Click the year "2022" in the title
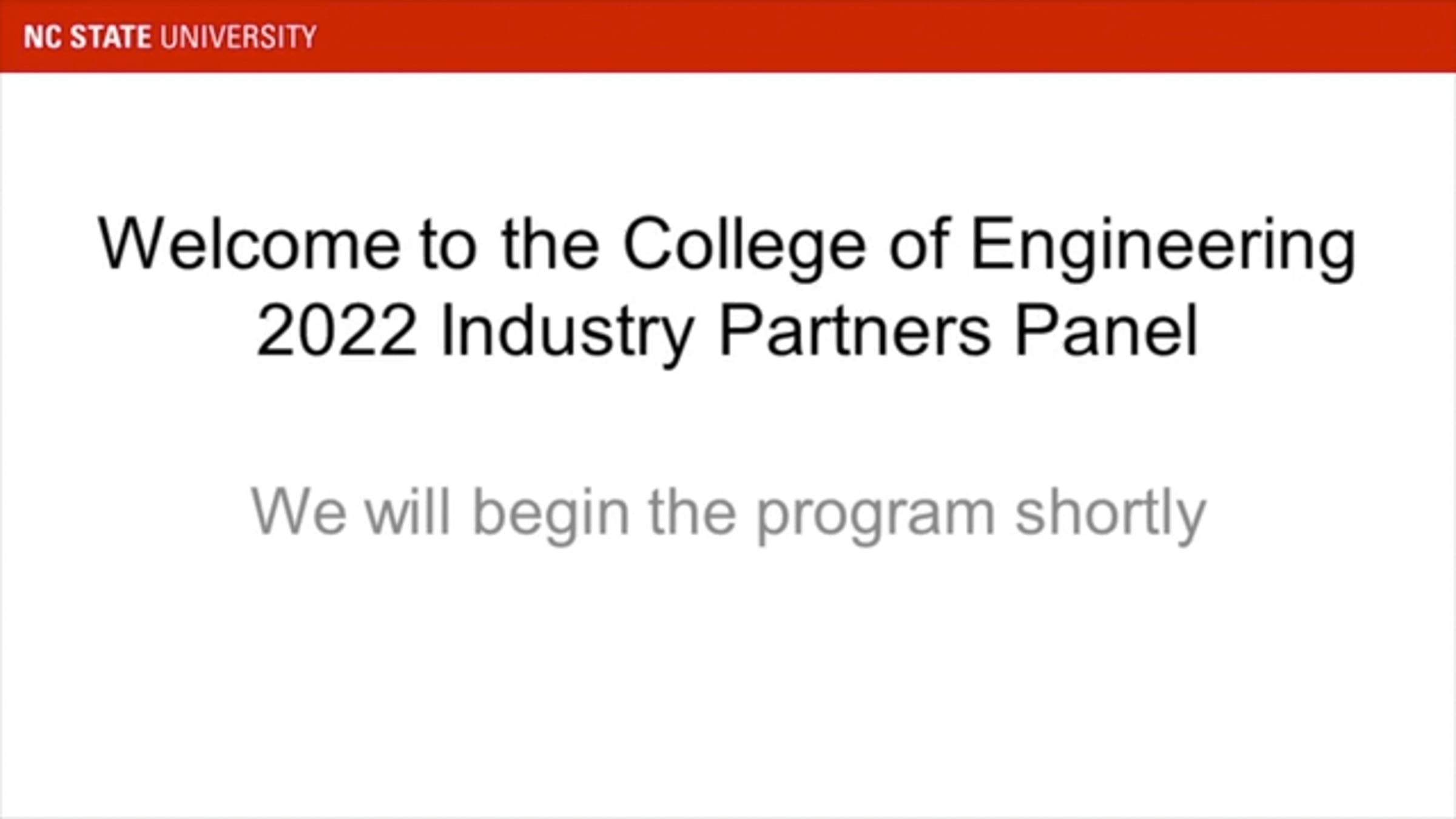Image resolution: width=1456 pixels, height=819 pixels. coord(337,332)
